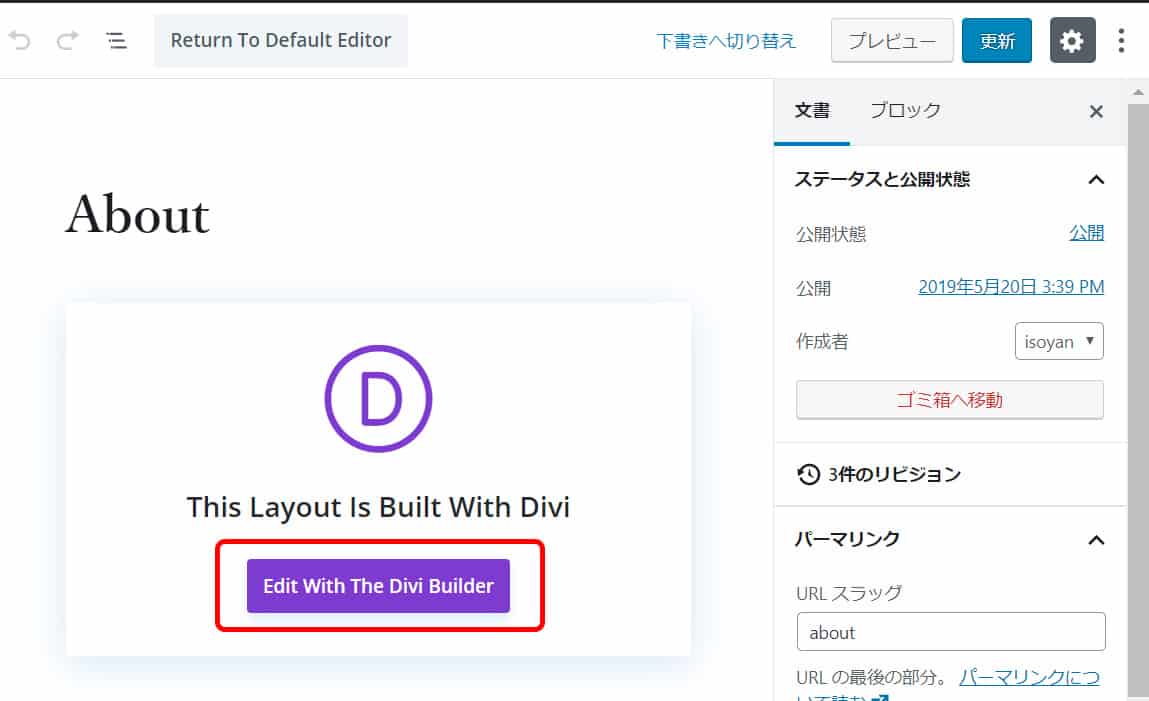Select the 文書 tab

(812, 111)
